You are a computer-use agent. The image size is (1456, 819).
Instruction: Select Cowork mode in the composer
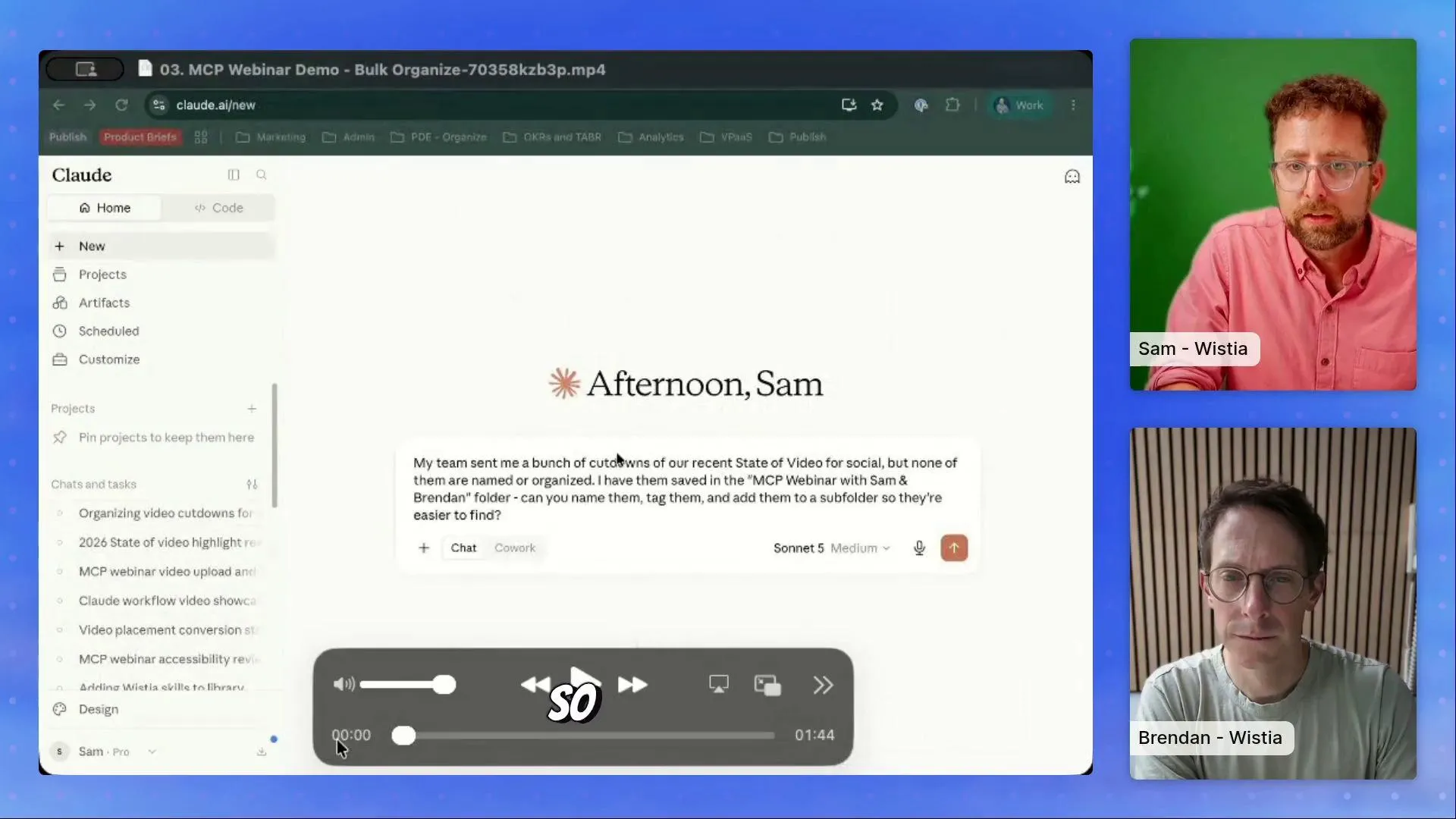515,548
